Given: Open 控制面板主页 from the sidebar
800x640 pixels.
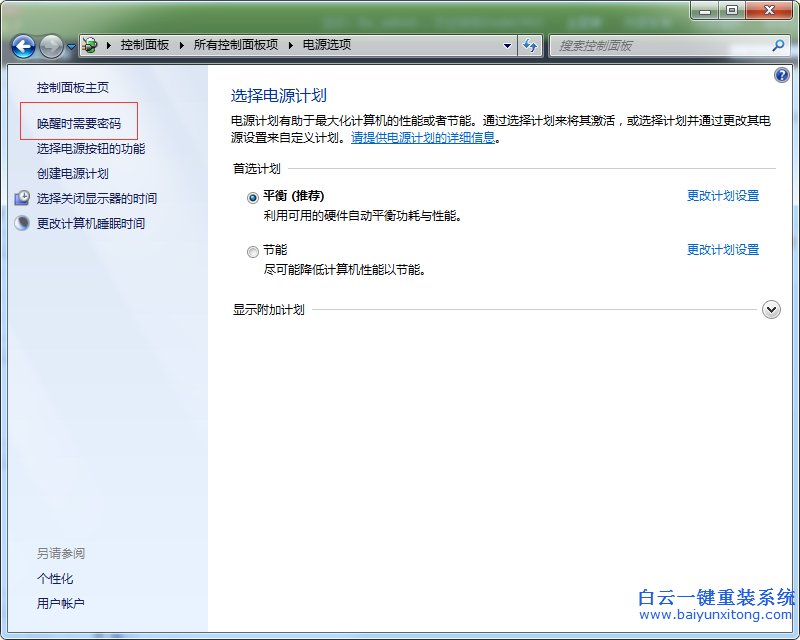Looking at the screenshot, I should pyautogui.click(x=74, y=87).
